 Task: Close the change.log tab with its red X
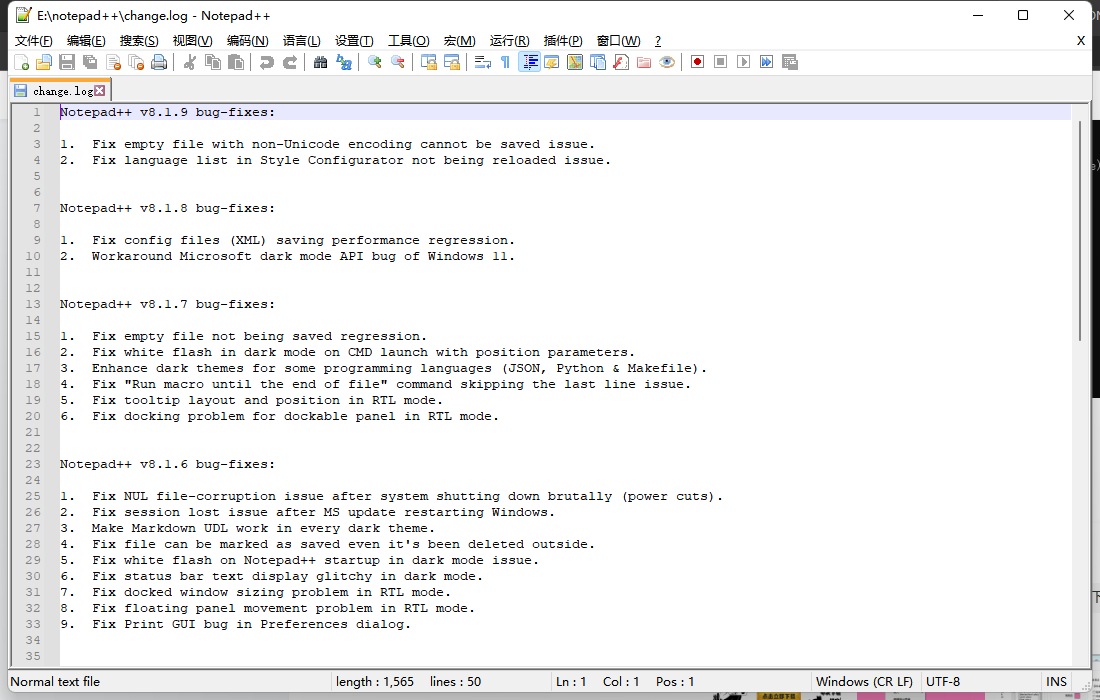pos(100,90)
